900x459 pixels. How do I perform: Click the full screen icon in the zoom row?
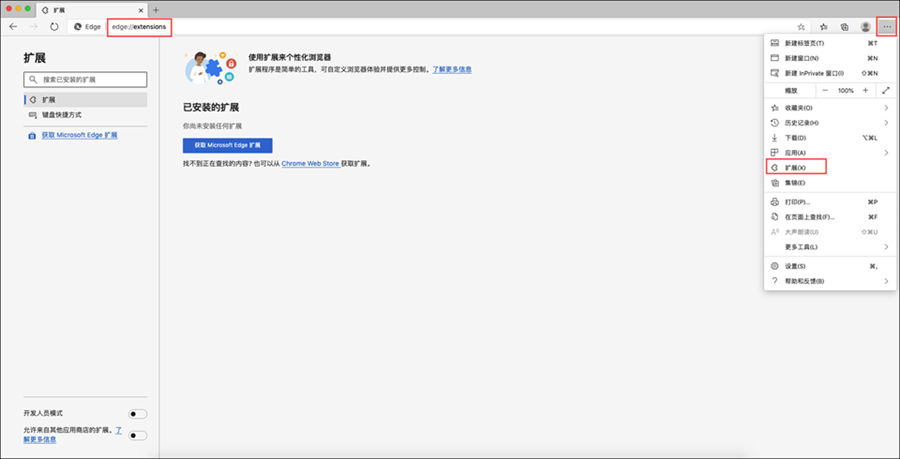click(885, 90)
